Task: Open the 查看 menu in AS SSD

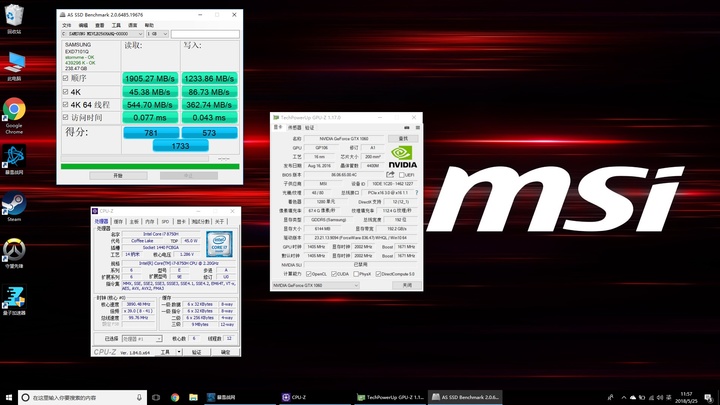Action: point(100,25)
